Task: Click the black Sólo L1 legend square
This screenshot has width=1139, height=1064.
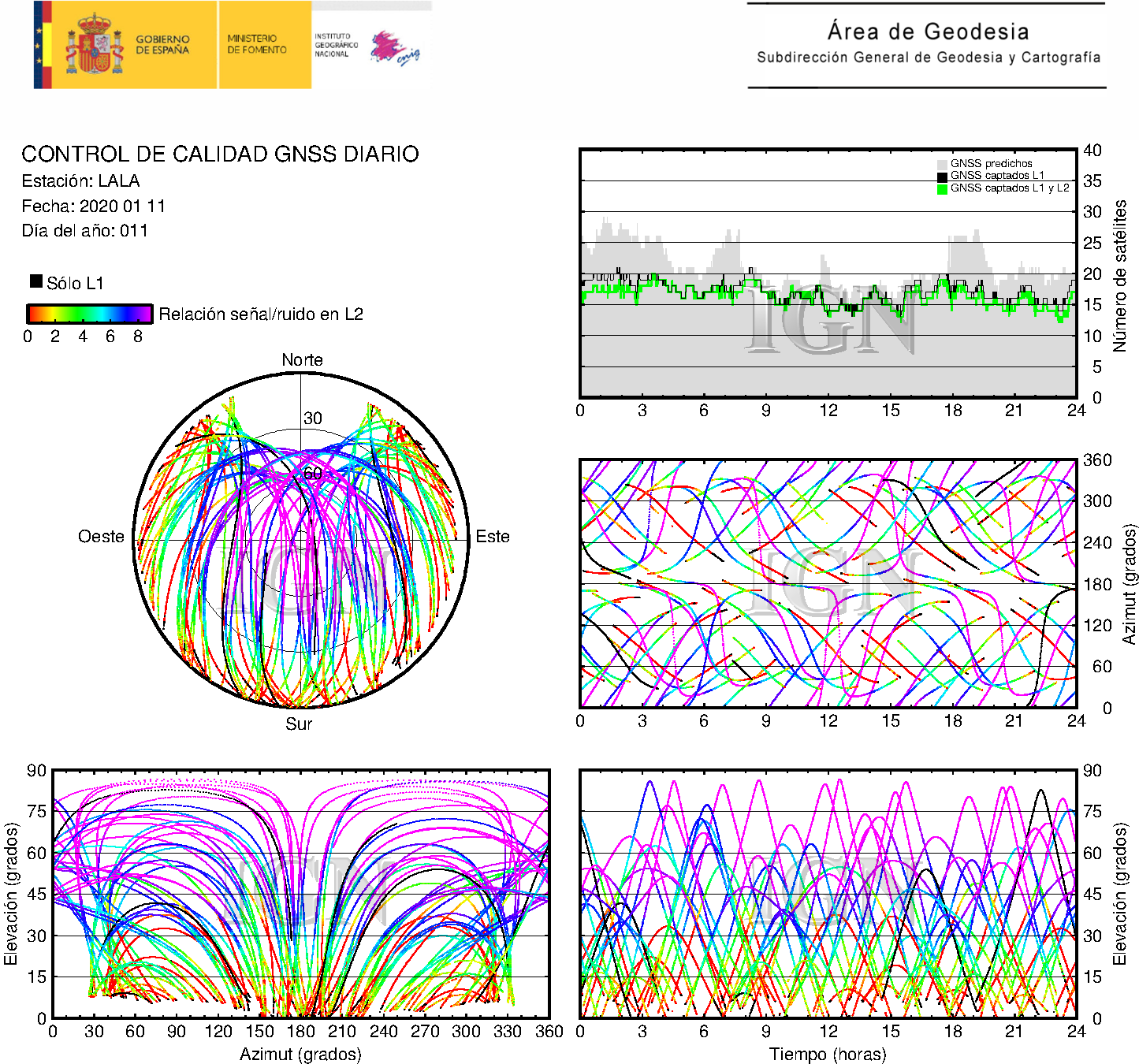Action: tap(36, 281)
